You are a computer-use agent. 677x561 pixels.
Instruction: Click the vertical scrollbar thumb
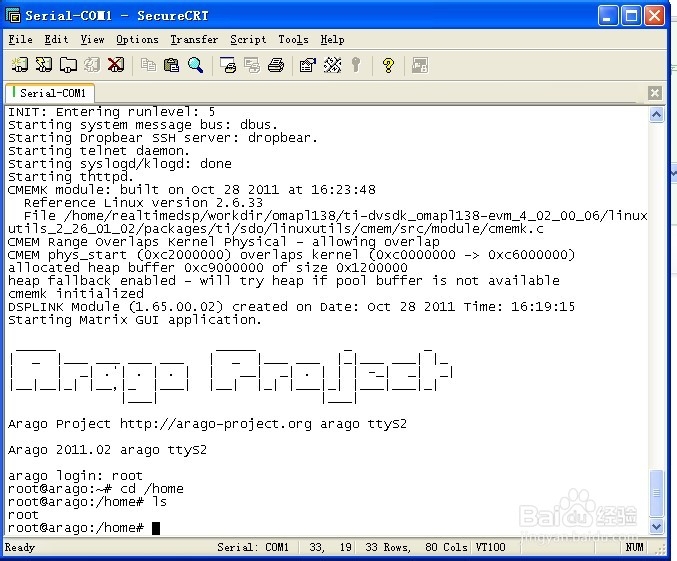tap(656, 493)
